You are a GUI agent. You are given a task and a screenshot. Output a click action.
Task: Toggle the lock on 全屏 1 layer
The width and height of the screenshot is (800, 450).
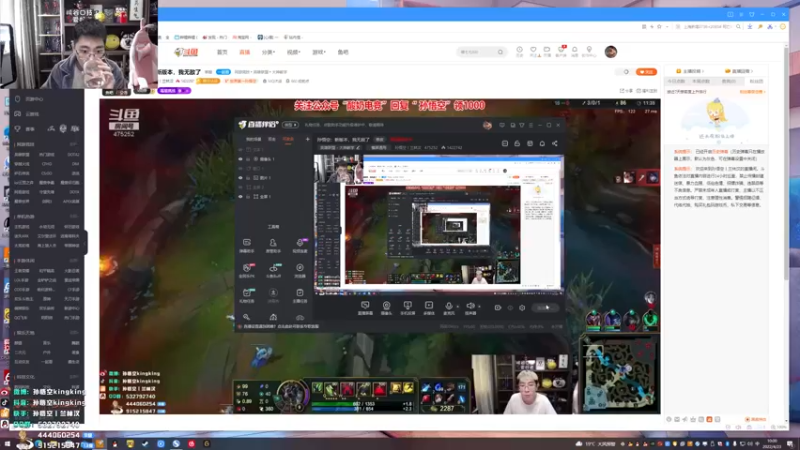click(248, 196)
